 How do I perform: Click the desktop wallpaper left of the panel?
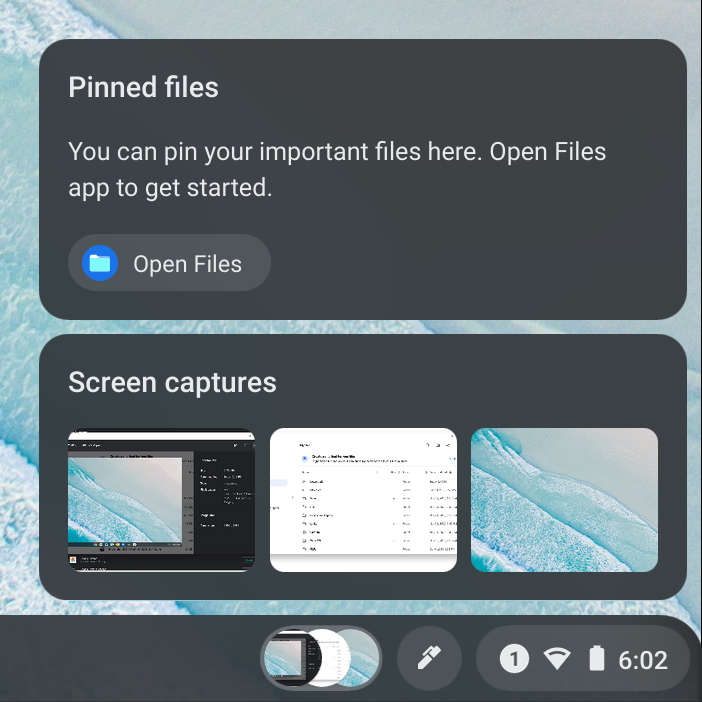18,300
